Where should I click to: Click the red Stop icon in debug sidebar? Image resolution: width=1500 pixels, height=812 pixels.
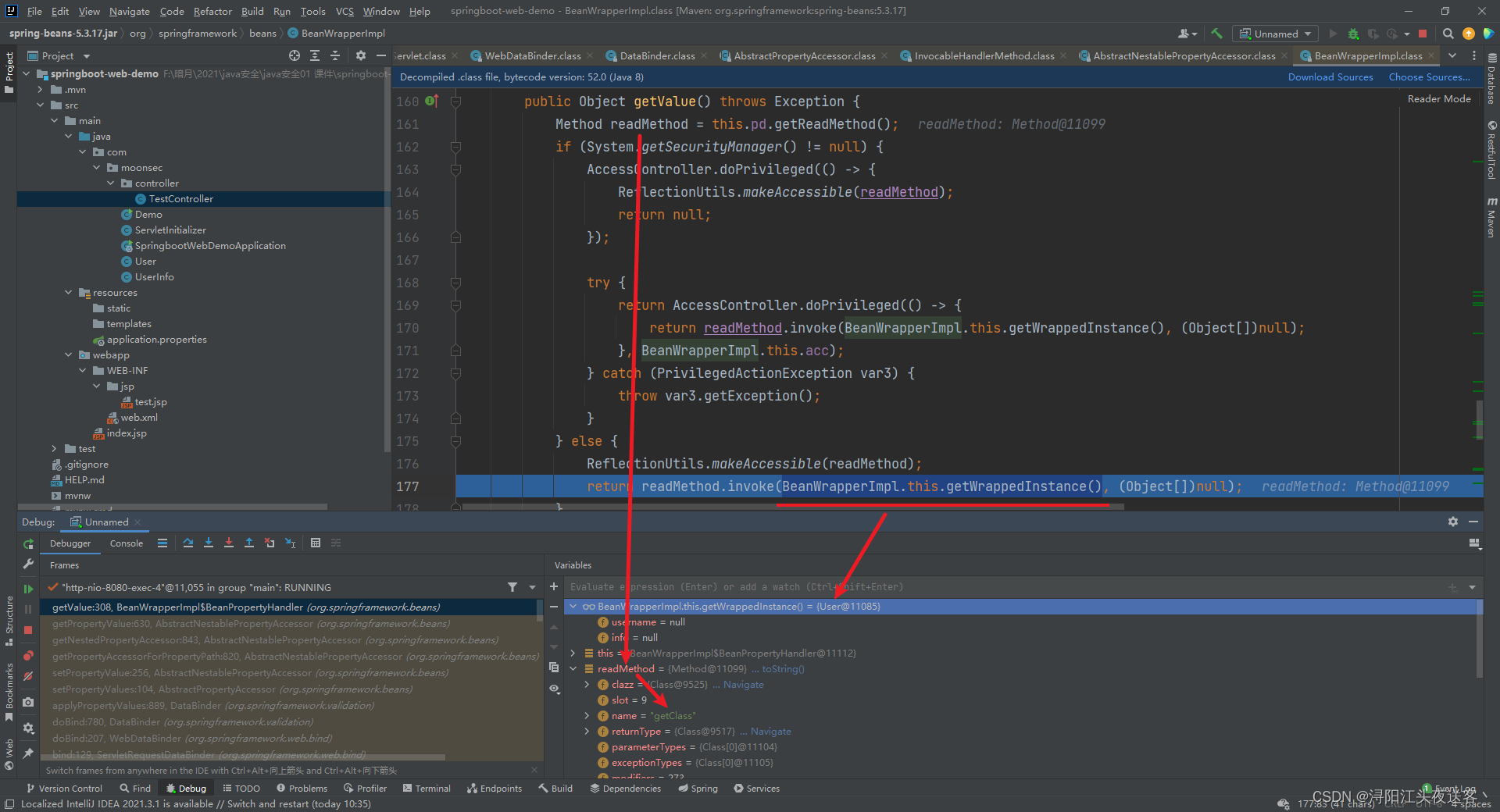coord(28,629)
